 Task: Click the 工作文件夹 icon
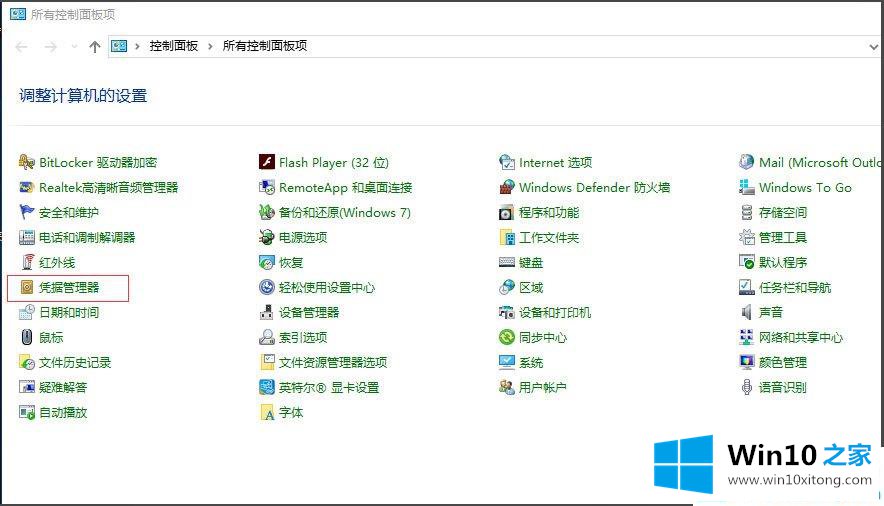click(507, 237)
